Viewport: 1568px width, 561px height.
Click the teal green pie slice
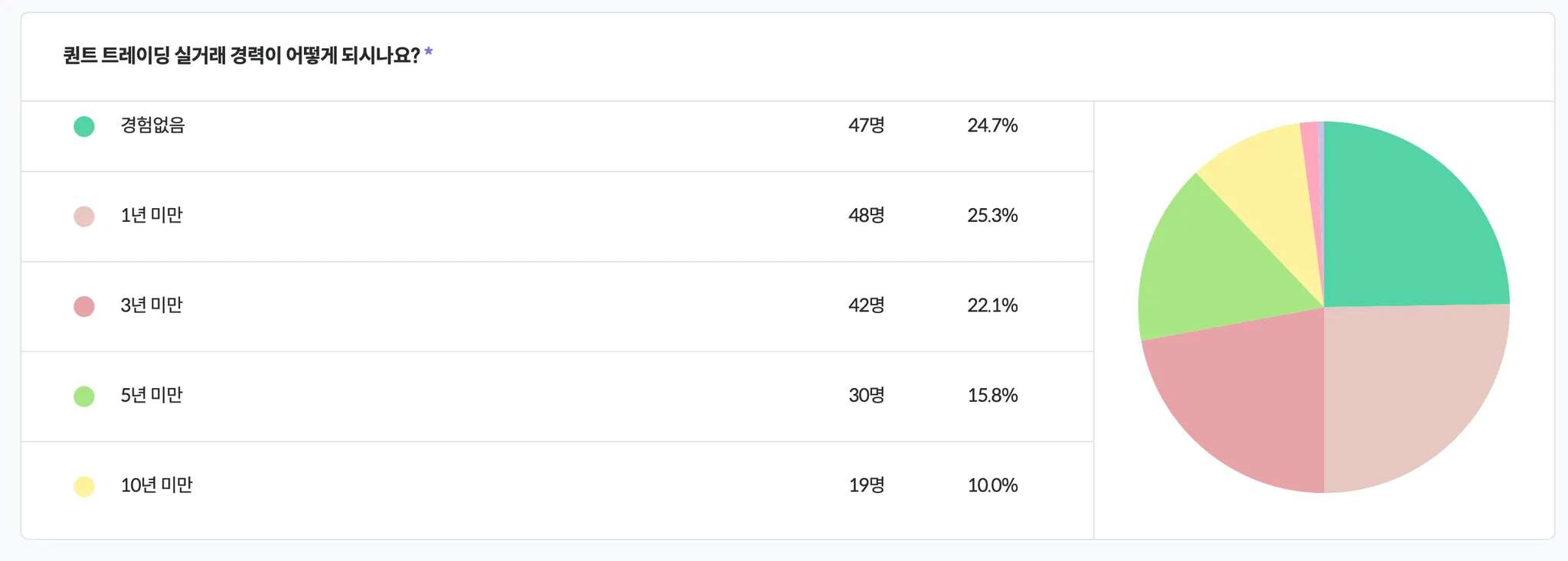click(1409, 222)
